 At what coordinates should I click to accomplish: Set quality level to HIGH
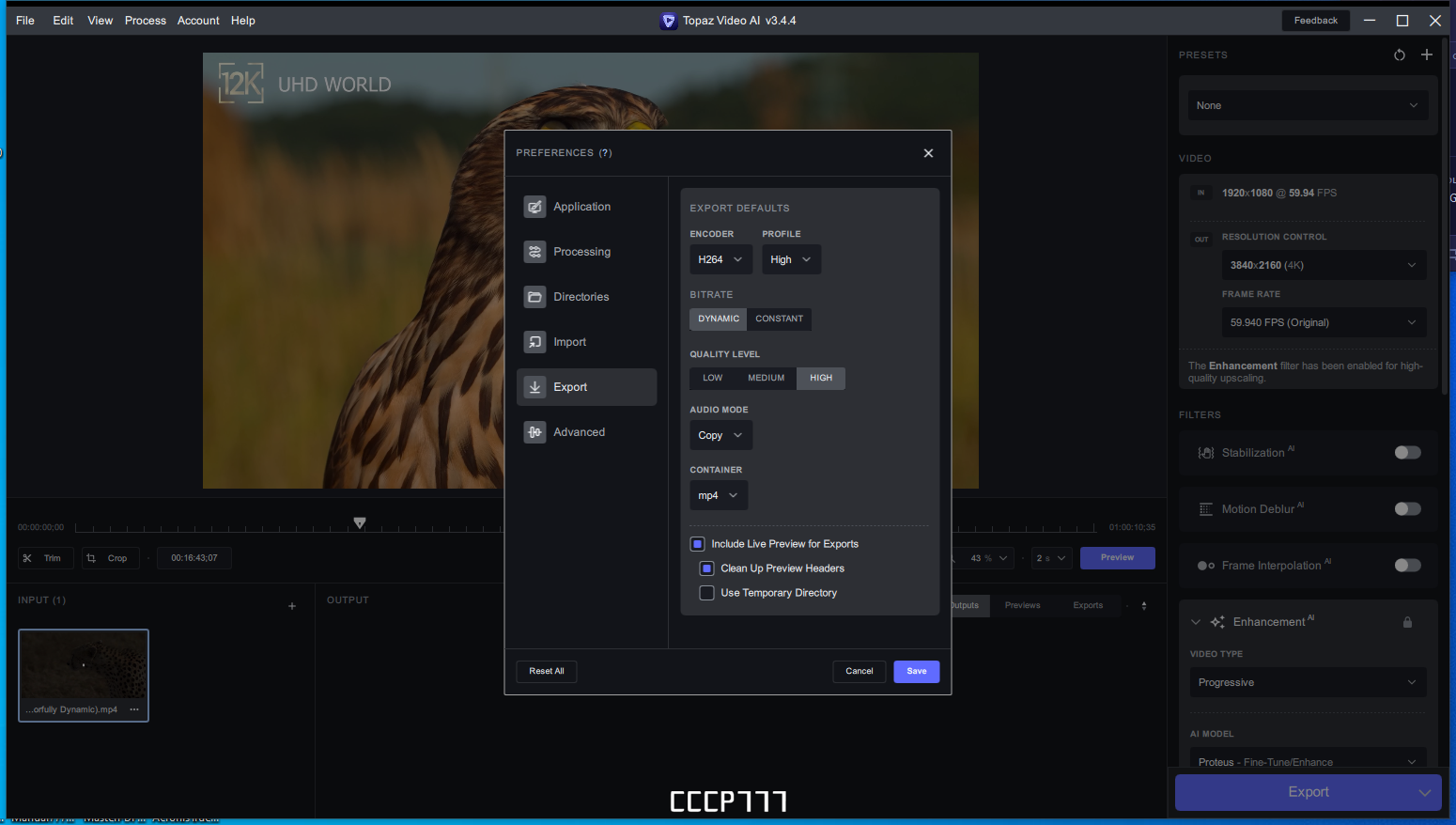click(821, 379)
